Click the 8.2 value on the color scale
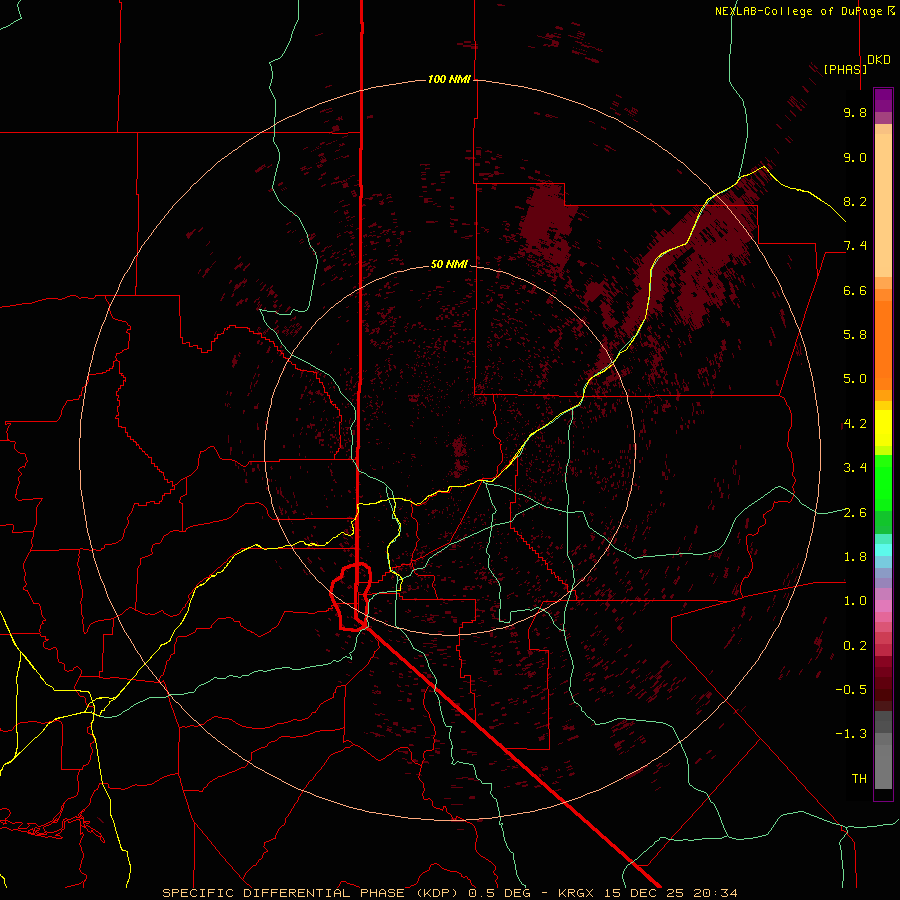 (855, 201)
